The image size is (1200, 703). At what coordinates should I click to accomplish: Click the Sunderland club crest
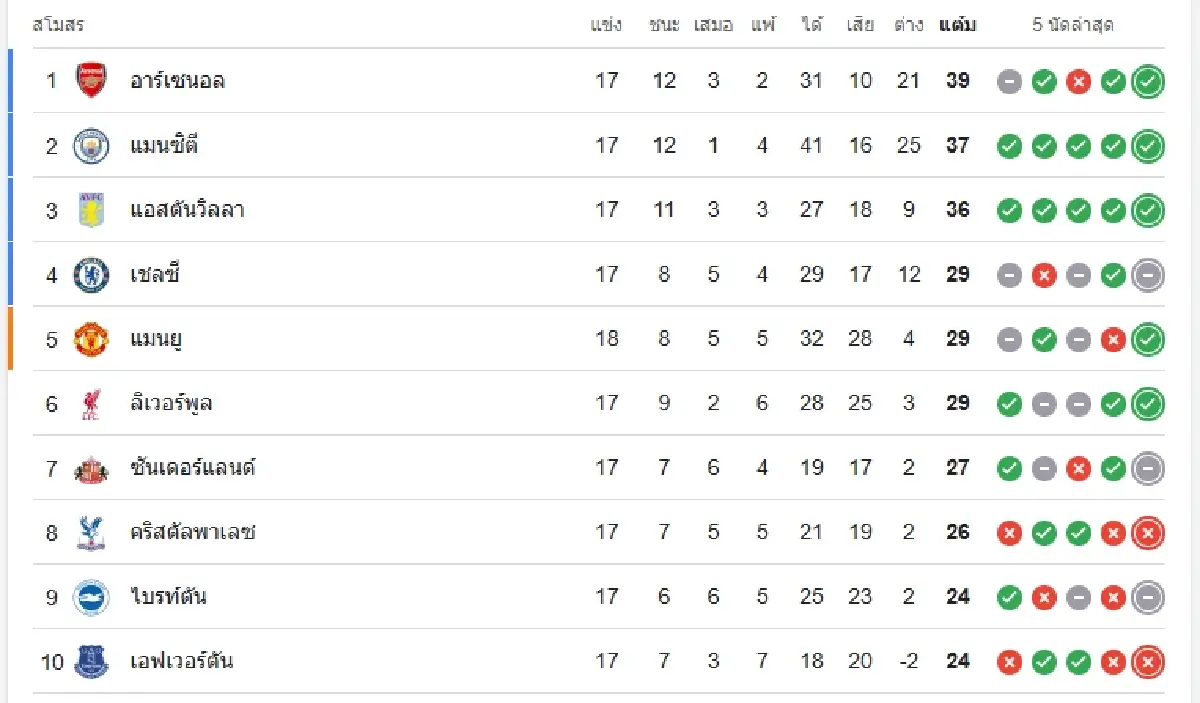(90, 467)
